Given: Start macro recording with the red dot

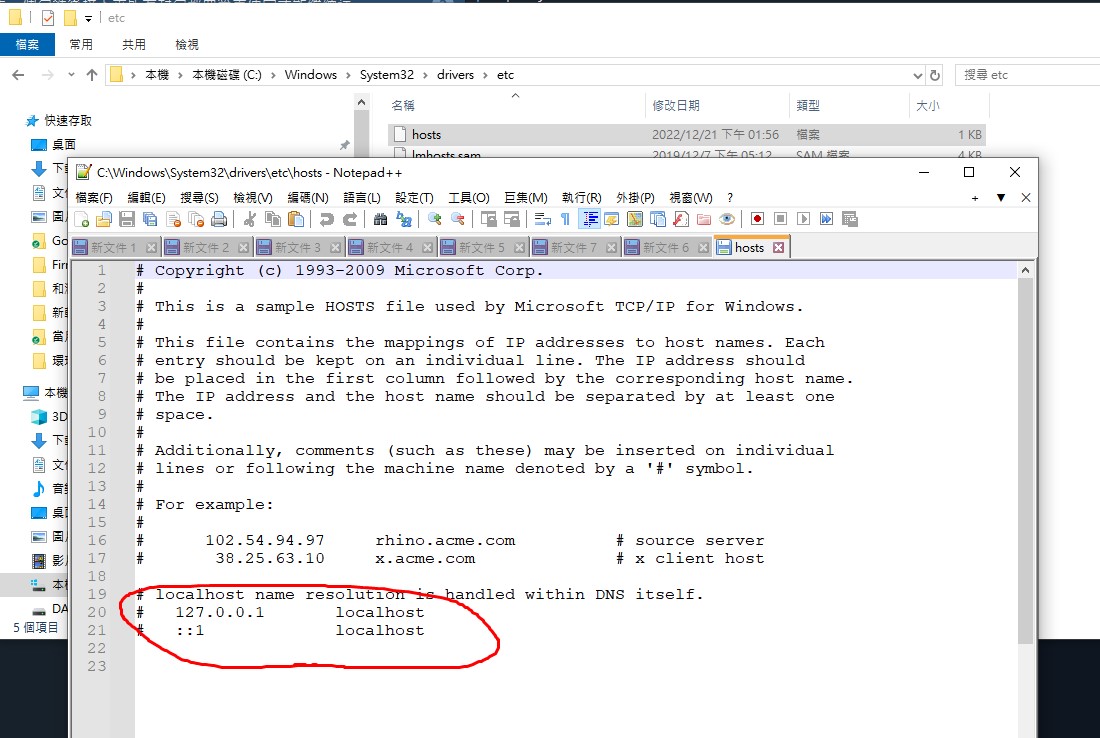Looking at the screenshot, I should tap(757, 219).
